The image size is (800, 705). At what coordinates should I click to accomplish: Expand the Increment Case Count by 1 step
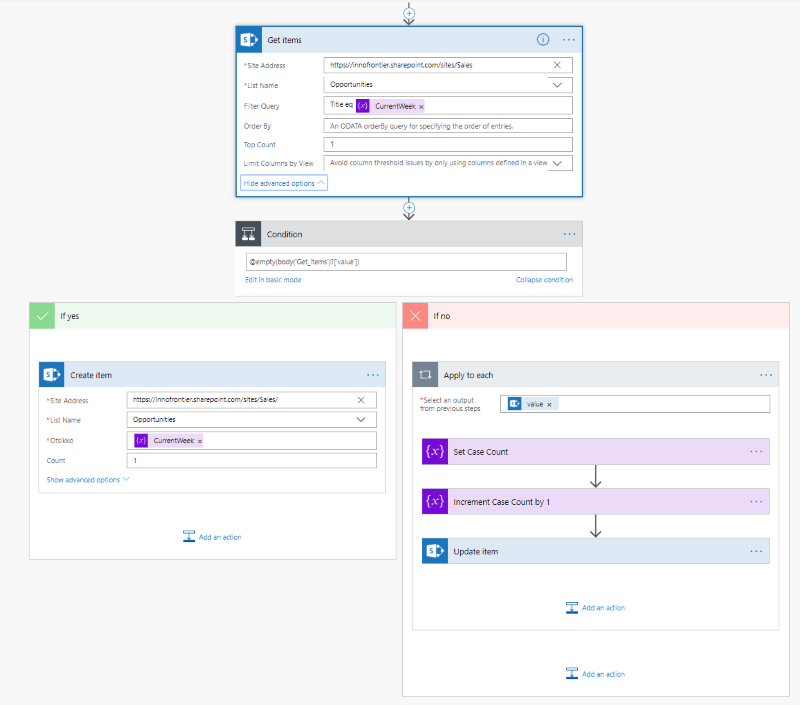[x=595, y=502]
